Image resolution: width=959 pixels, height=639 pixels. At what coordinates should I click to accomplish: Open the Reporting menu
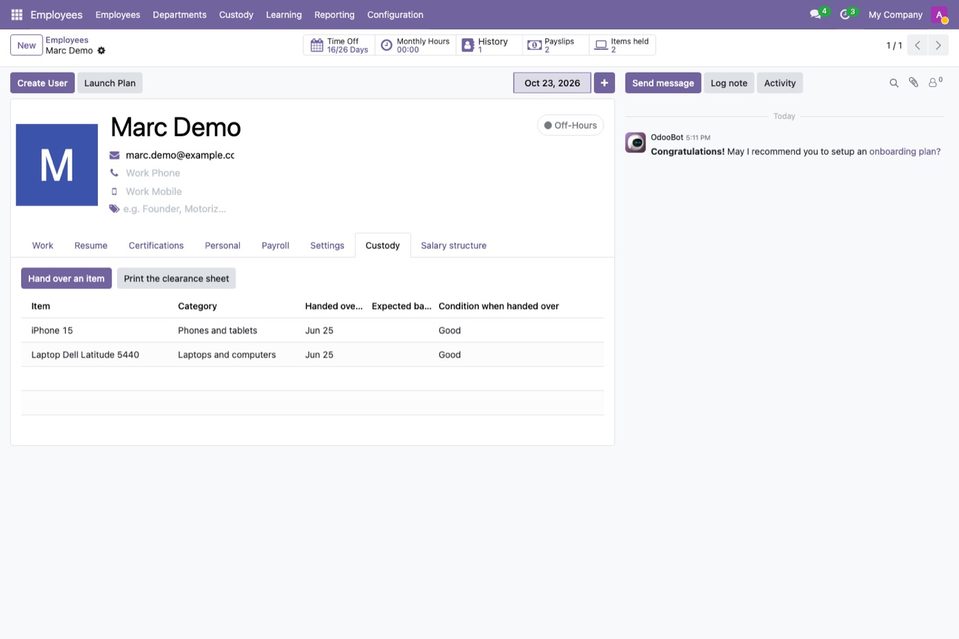point(335,15)
